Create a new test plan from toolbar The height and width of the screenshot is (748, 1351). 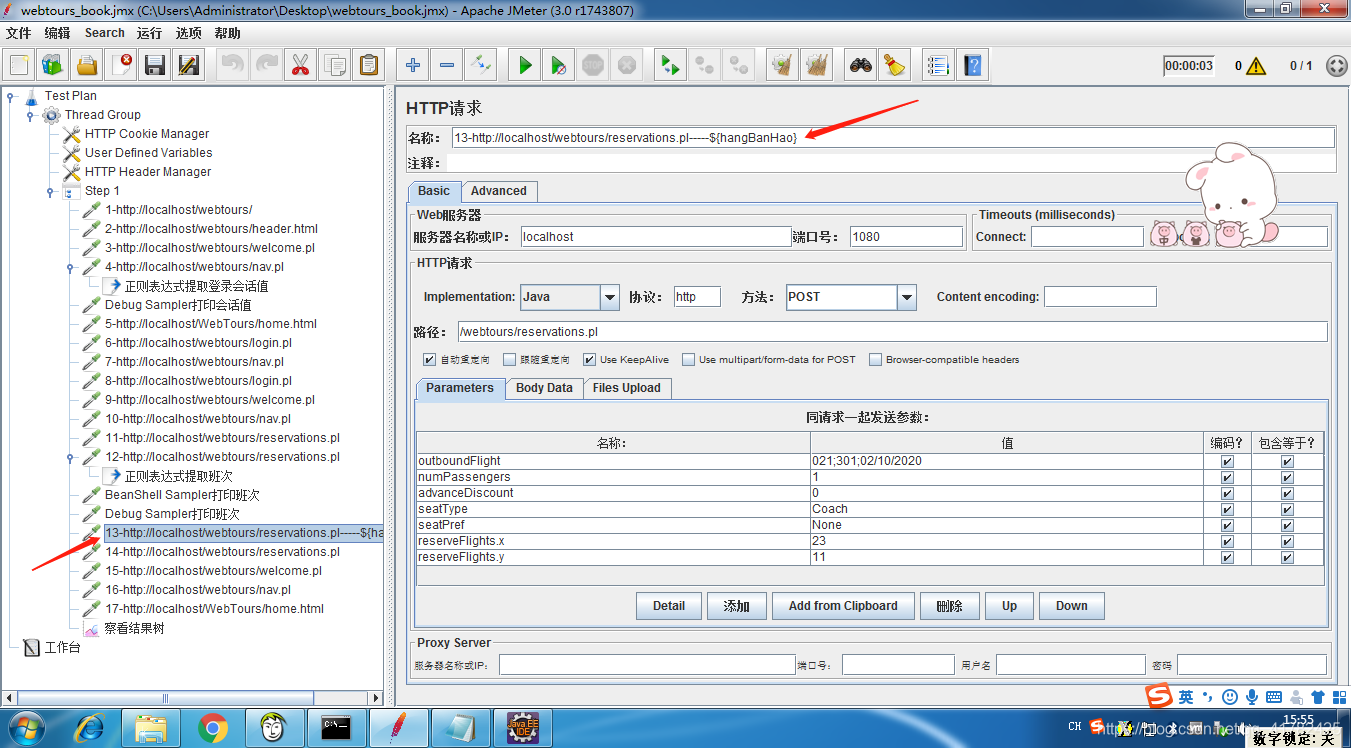coord(19,65)
